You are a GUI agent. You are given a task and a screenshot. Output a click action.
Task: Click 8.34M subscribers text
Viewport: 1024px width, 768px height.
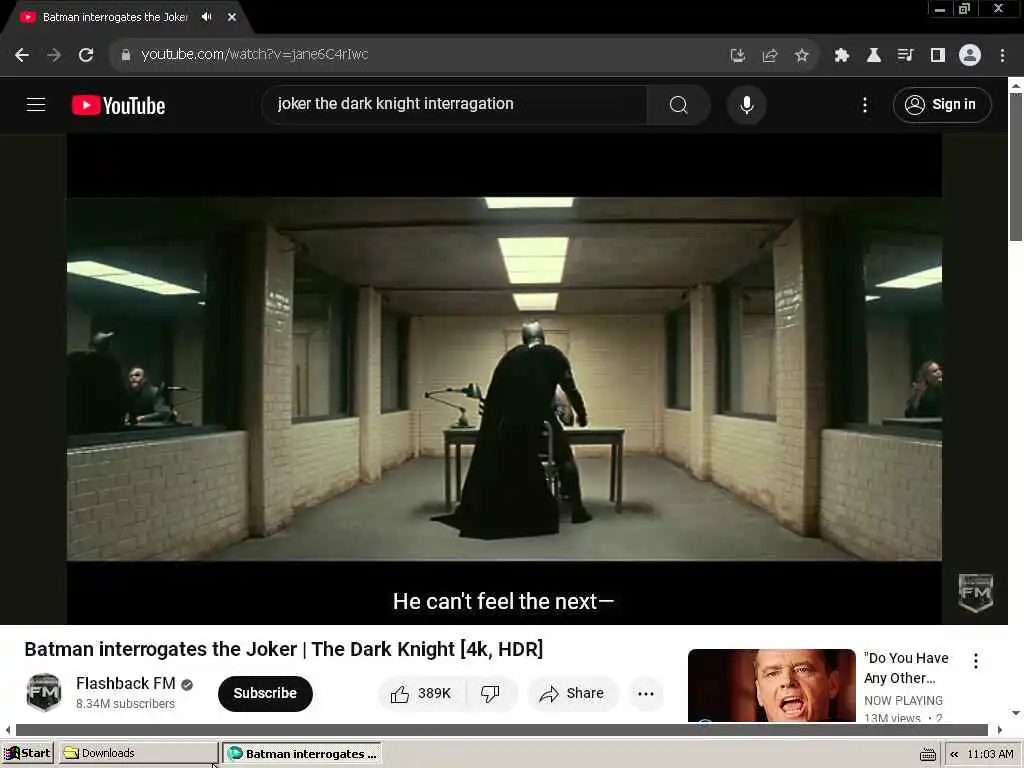[x=125, y=703]
